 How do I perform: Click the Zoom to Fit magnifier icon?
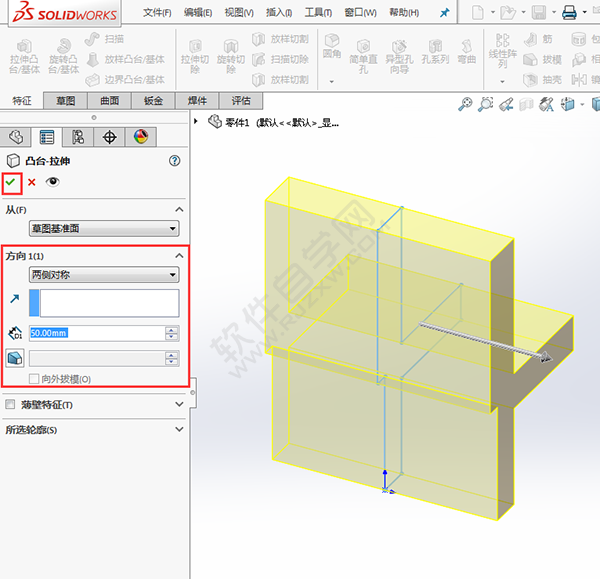tap(465, 104)
